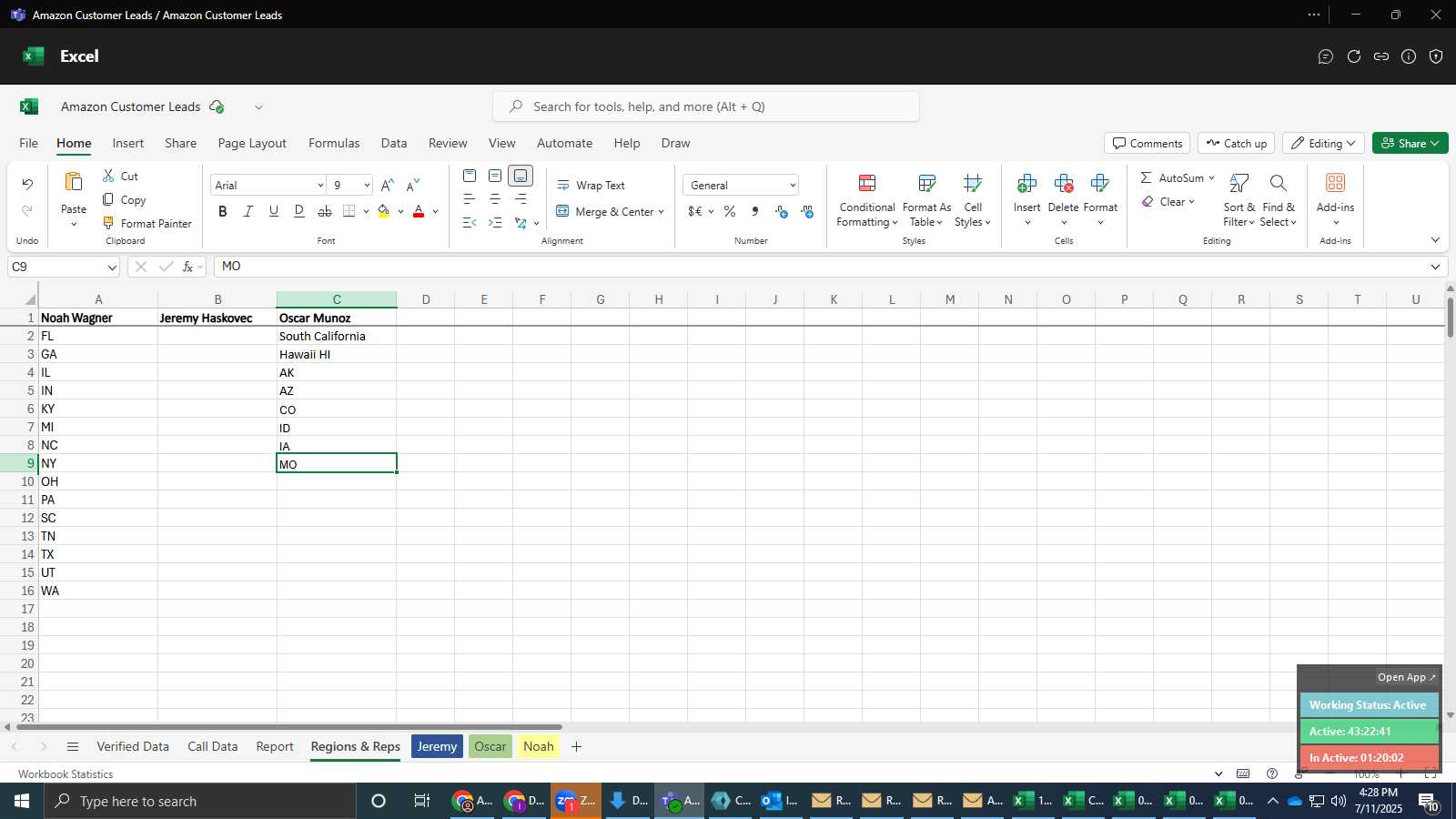Apply red font color
Screen dimensions: 1456x819
coord(419,211)
